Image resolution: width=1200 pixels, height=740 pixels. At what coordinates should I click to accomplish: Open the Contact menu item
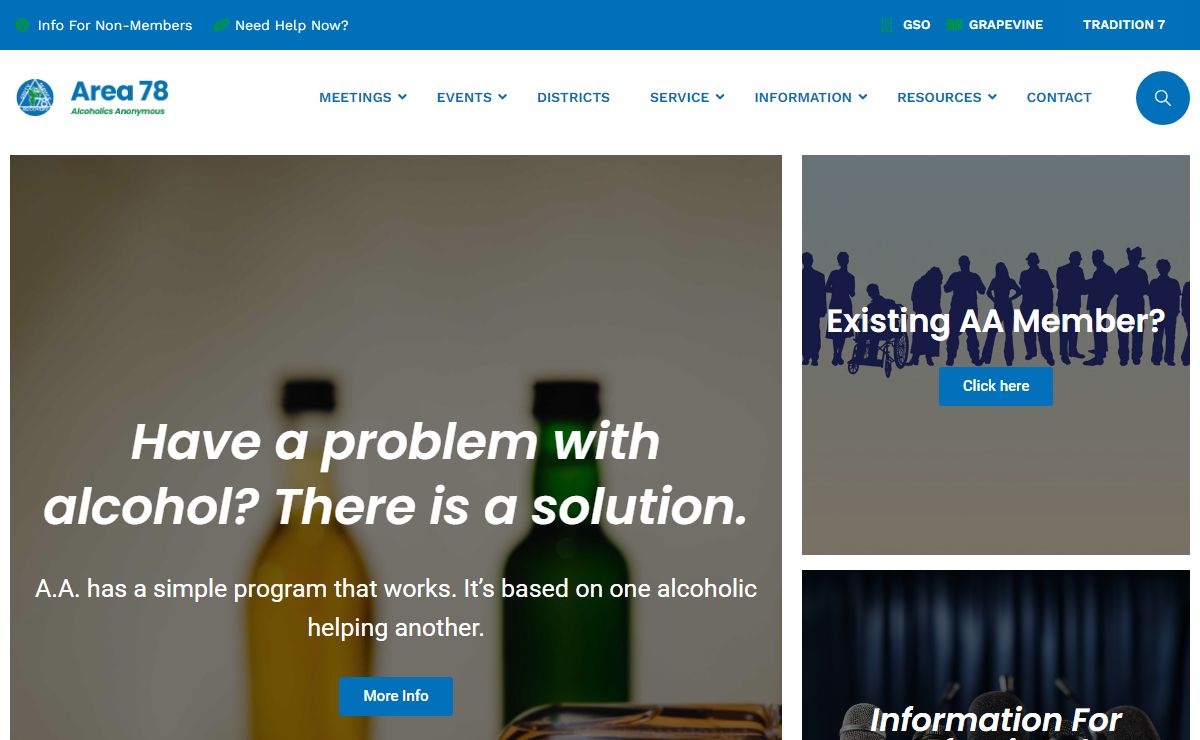point(1059,97)
